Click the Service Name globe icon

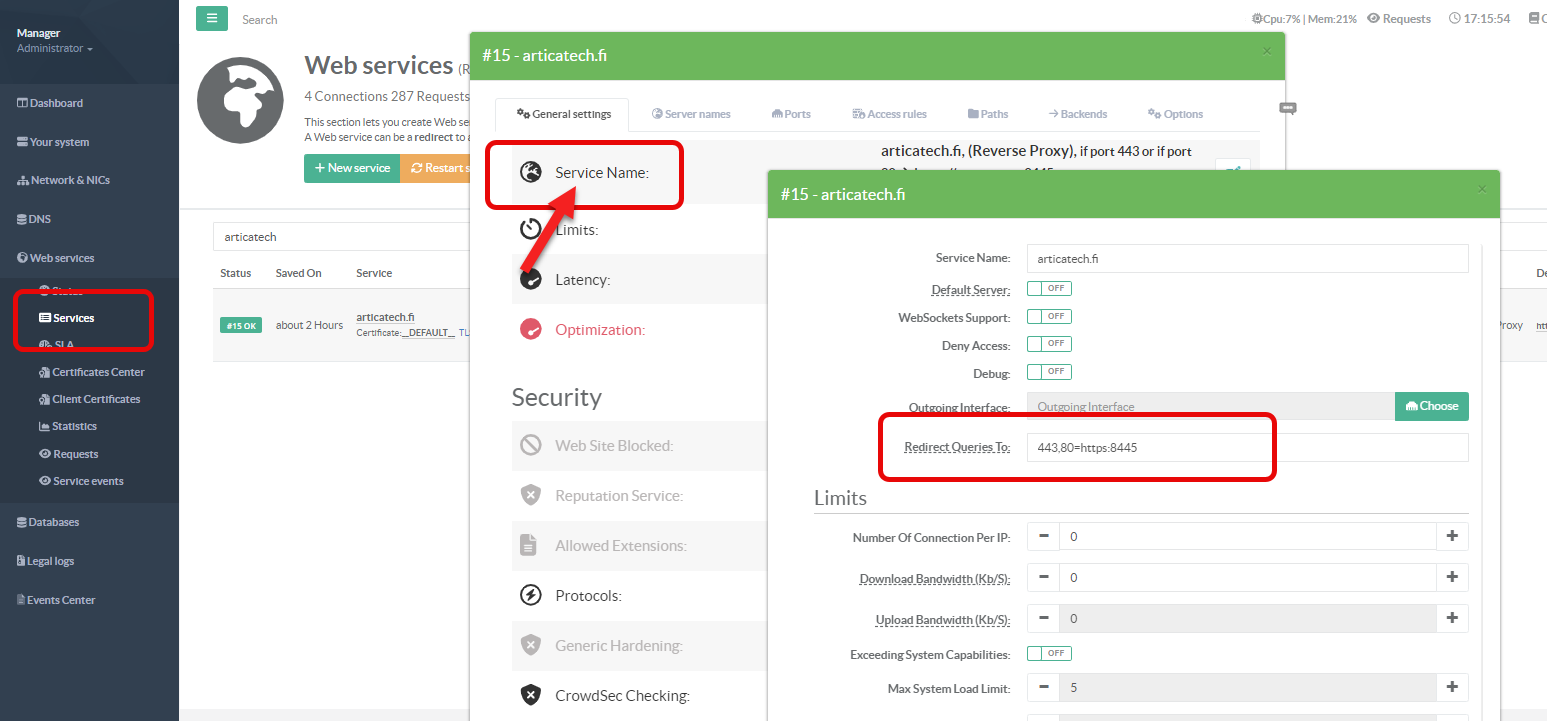point(531,173)
